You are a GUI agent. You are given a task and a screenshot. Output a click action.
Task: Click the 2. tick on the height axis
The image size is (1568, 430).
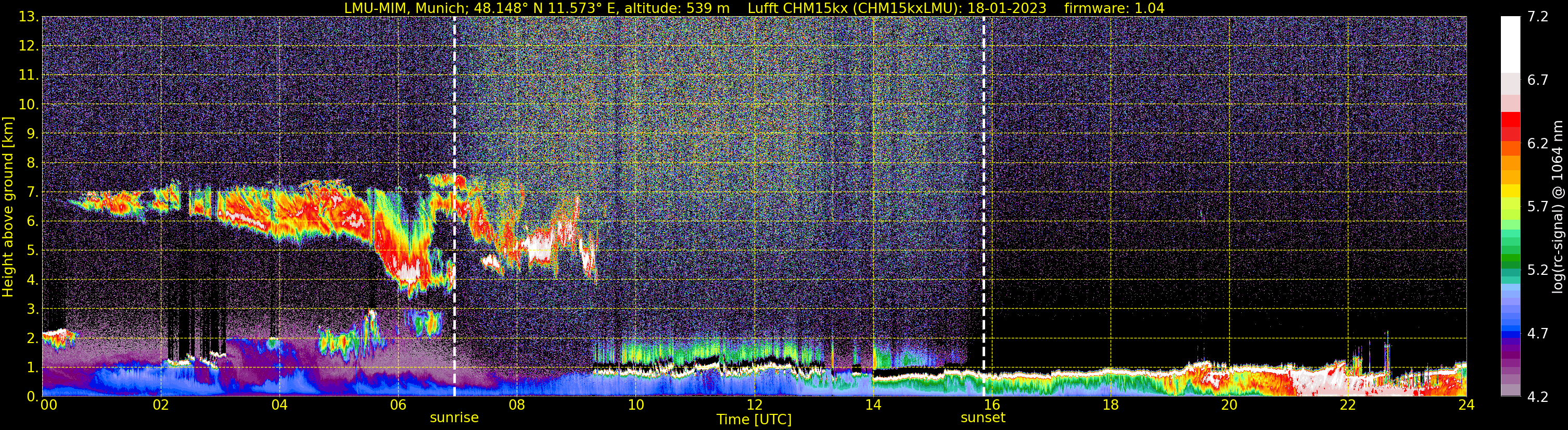coord(33,338)
